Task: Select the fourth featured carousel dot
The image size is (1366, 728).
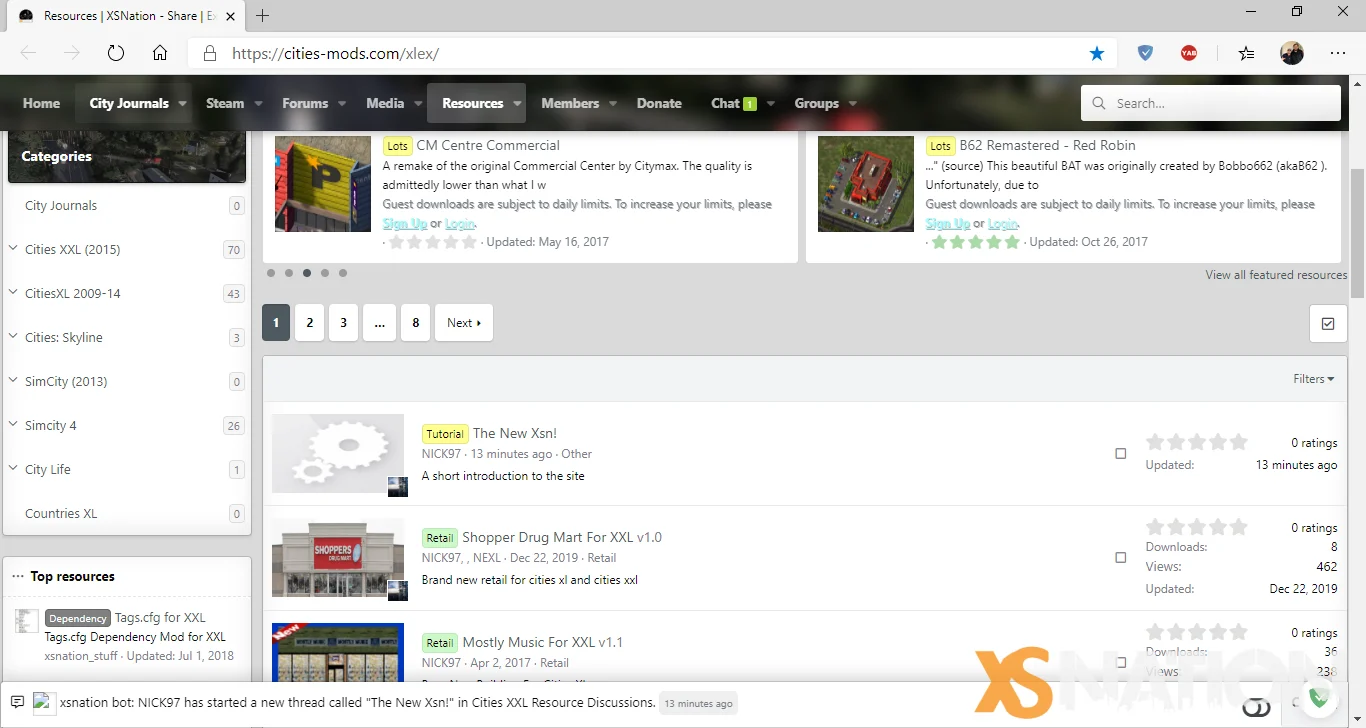Action: [x=325, y=273]
